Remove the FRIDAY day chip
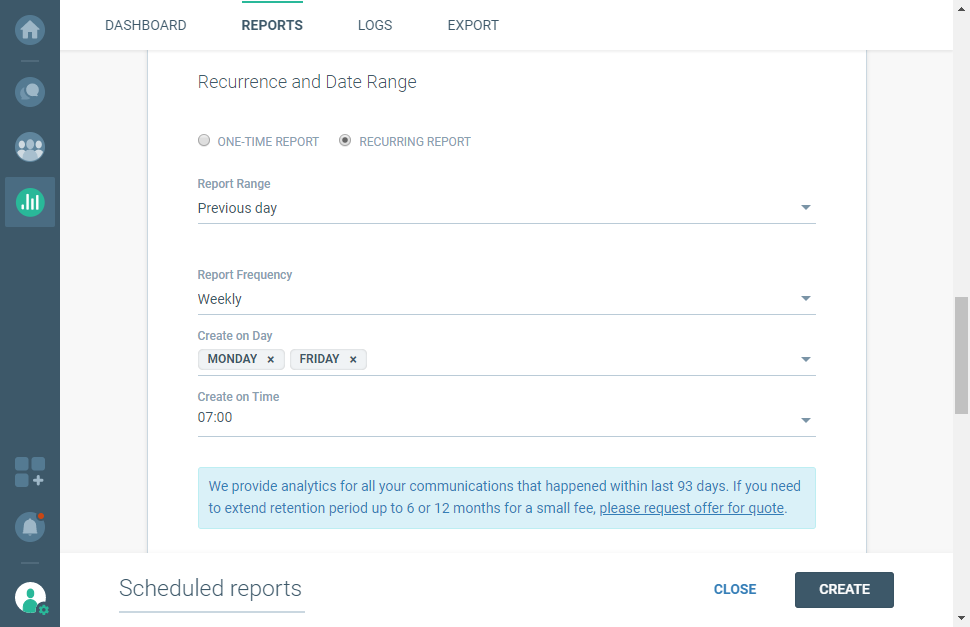The height and width of the screenshot is (627, 970). (353, 359)
